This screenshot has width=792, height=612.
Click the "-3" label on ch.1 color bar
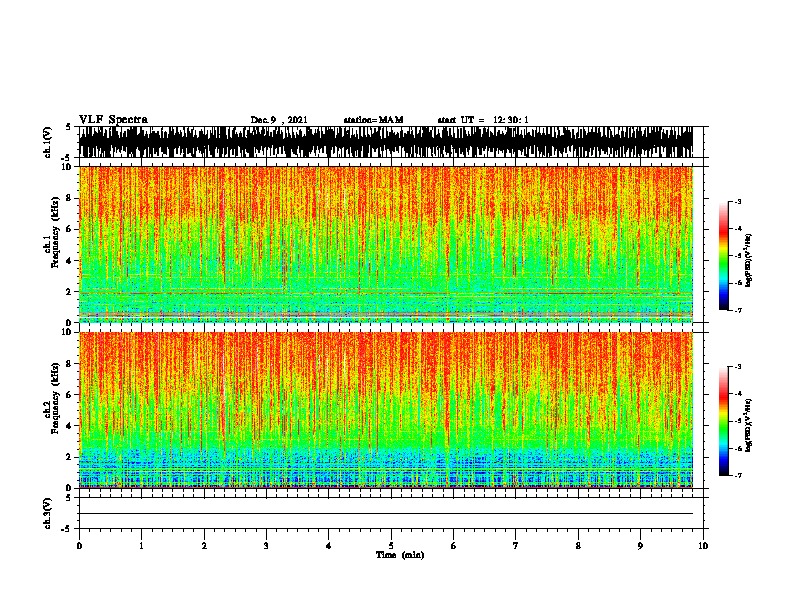[x=738, y=201]
